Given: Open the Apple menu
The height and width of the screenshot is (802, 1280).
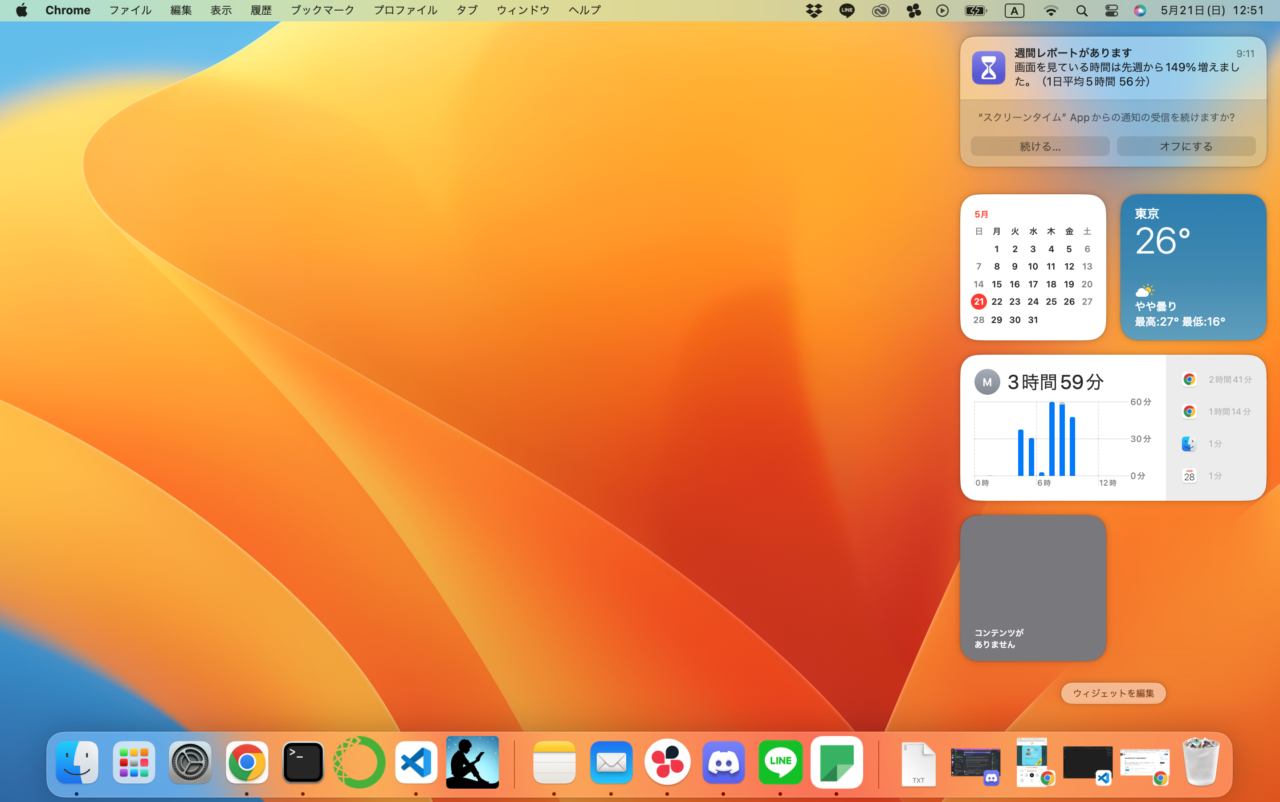Looking at the screenshot, I should (21, 10).
